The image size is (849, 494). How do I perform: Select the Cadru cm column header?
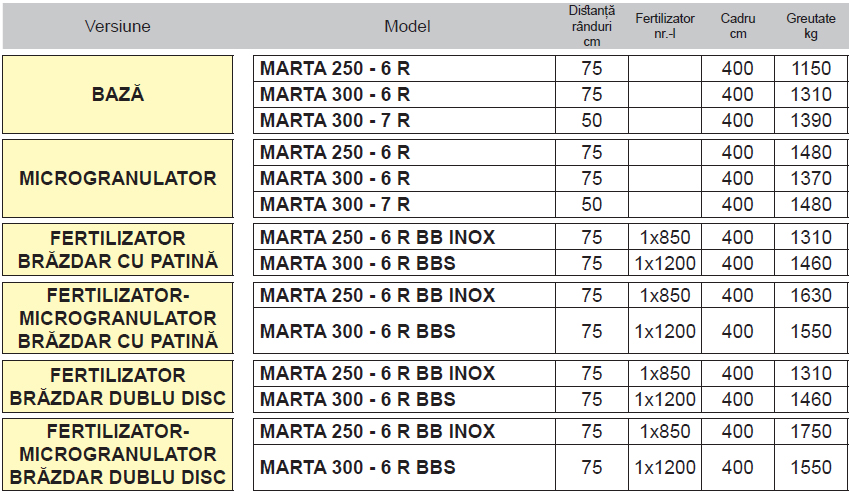point(737,26)
